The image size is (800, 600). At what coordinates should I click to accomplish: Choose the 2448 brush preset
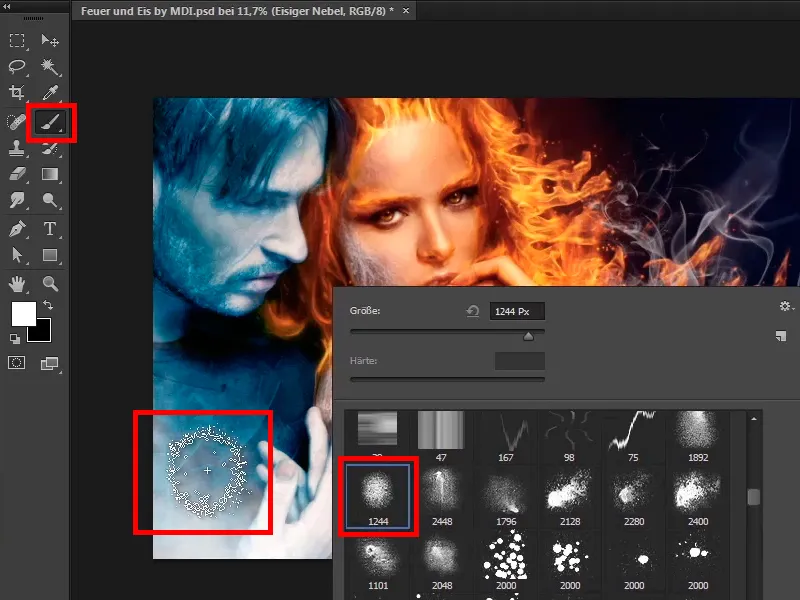coord(442,496)
